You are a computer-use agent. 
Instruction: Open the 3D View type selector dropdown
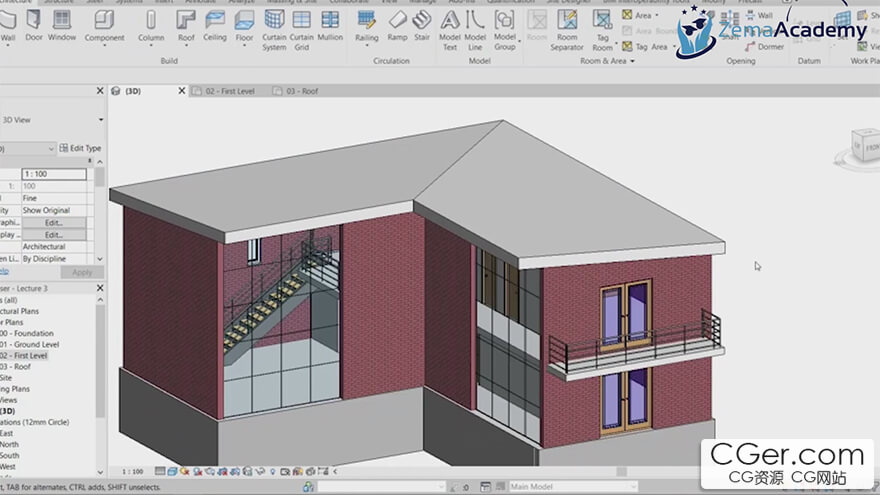(99, 120)
